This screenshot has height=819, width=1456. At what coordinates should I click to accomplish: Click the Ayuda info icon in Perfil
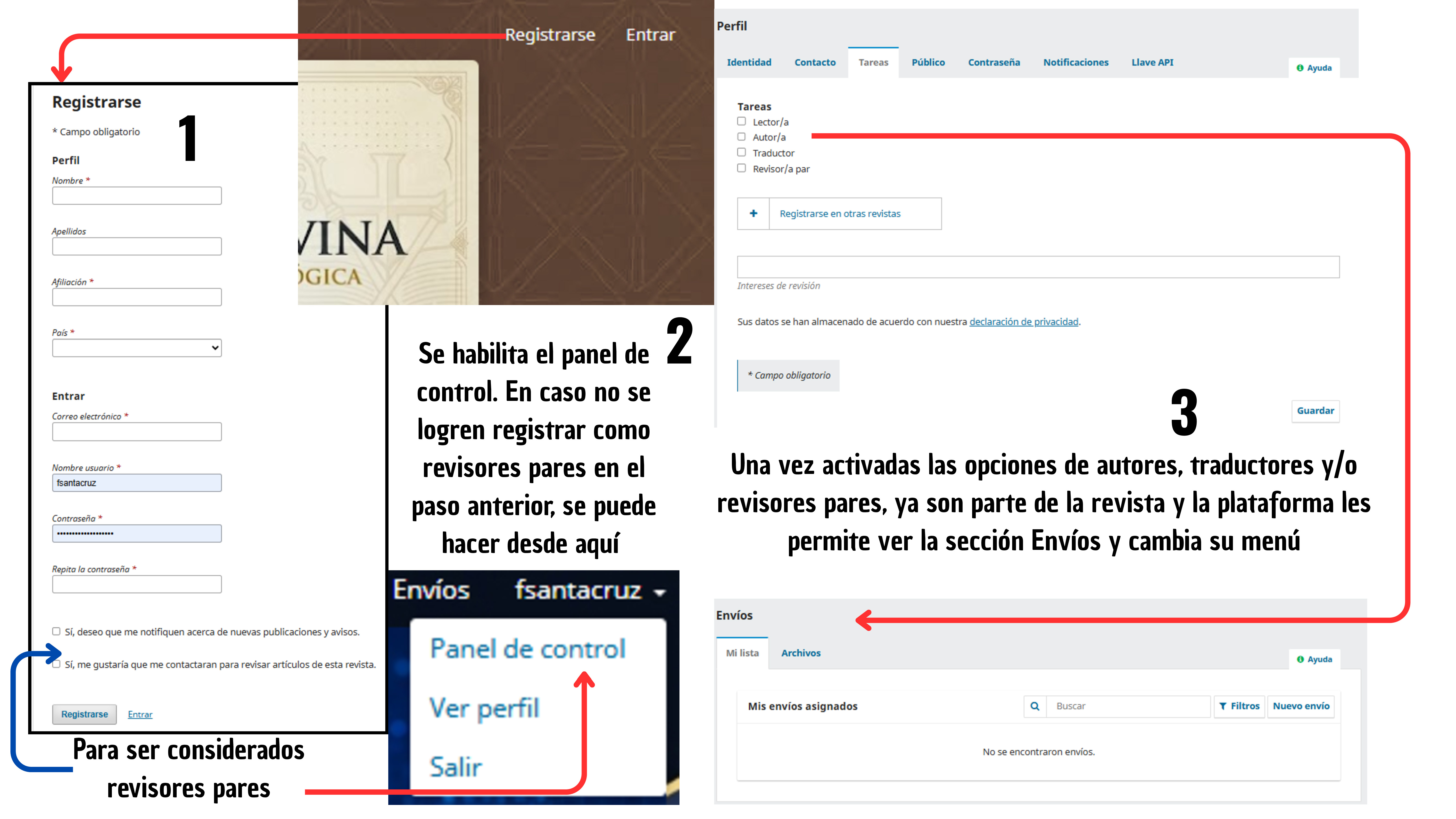pos(1300,68)
